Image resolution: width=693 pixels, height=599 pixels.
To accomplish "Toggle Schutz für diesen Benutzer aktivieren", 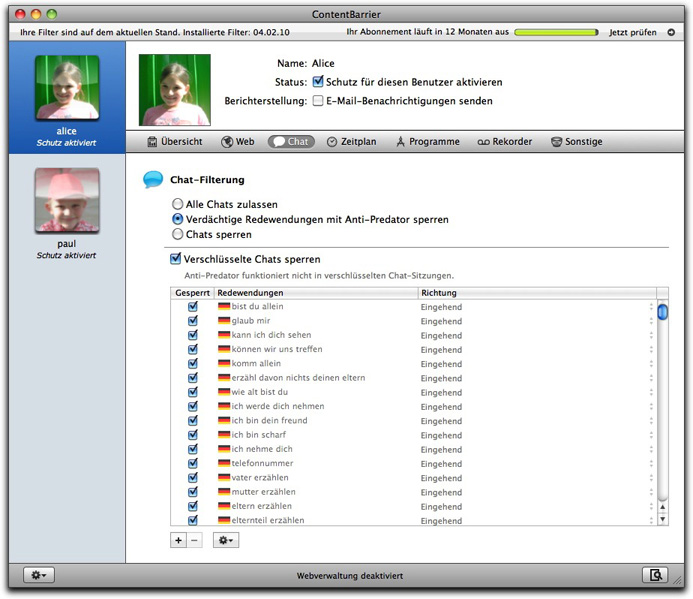I will pos(318,82).
